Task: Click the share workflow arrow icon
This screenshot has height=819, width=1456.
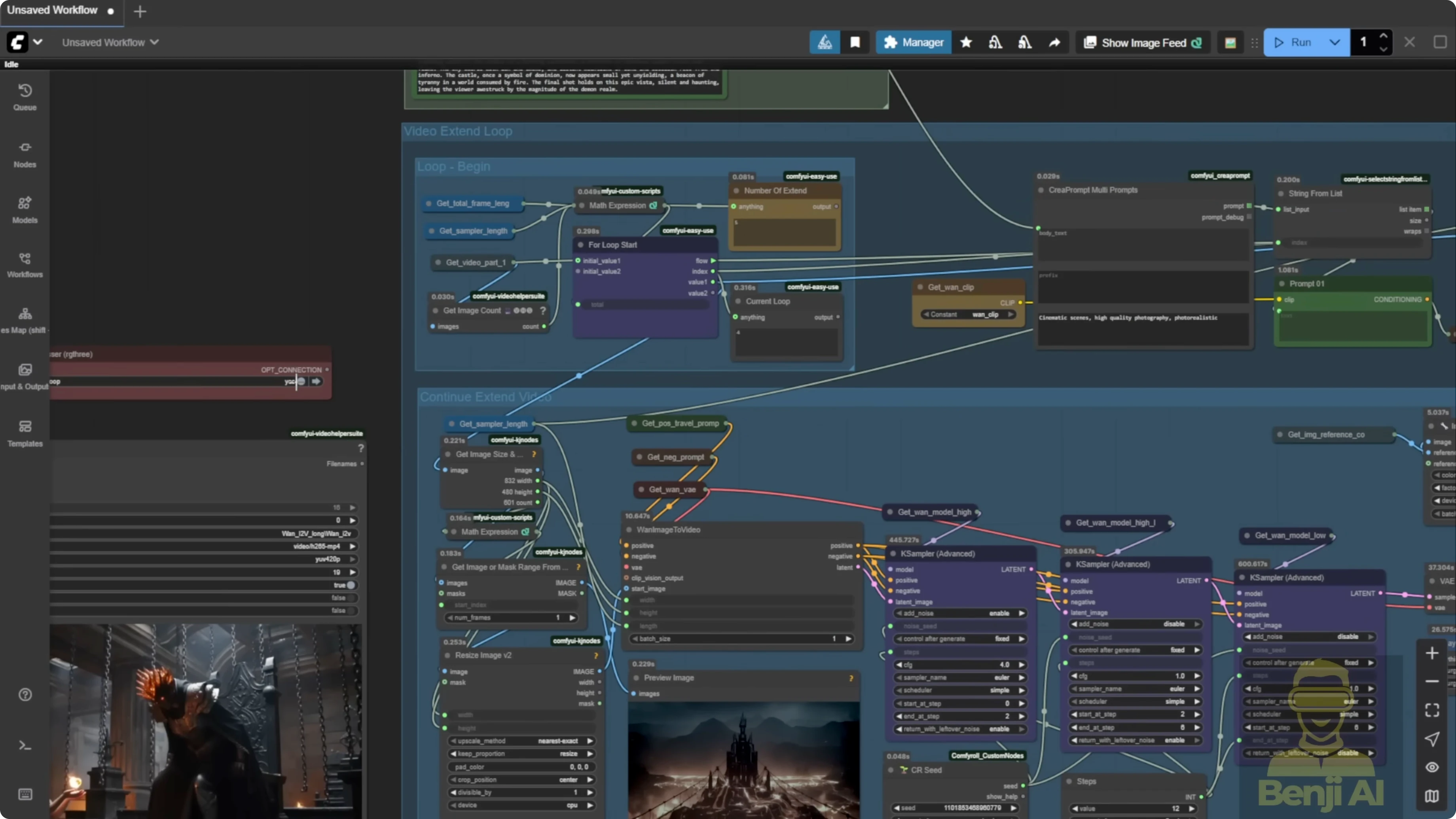Action: (1055, 42)
